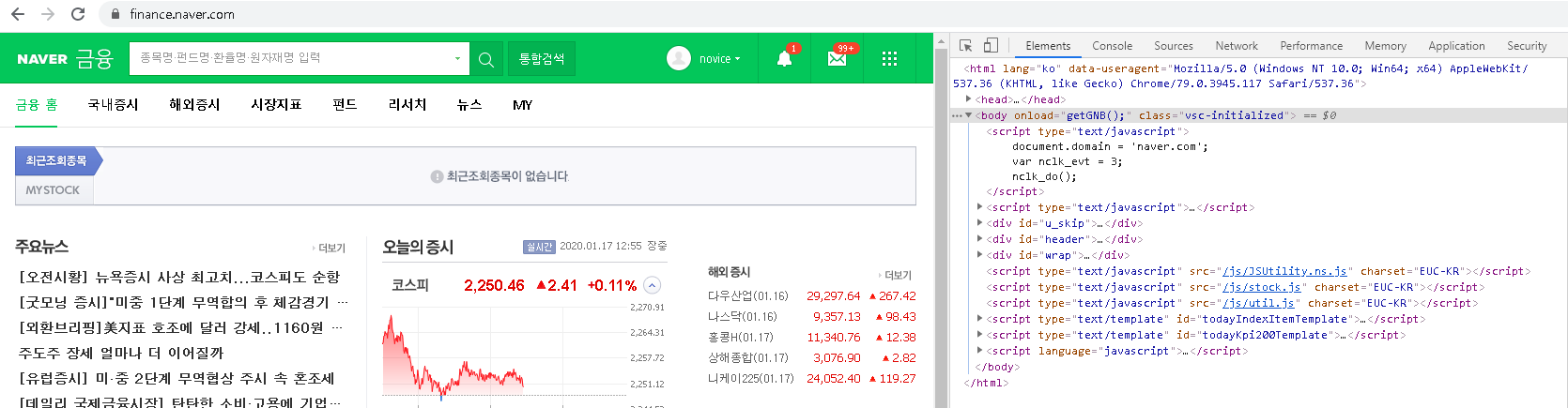The image size is (1568, 408).
Task: Open the Application tab
Action: pyautogui.click(x=1456, y=46)
